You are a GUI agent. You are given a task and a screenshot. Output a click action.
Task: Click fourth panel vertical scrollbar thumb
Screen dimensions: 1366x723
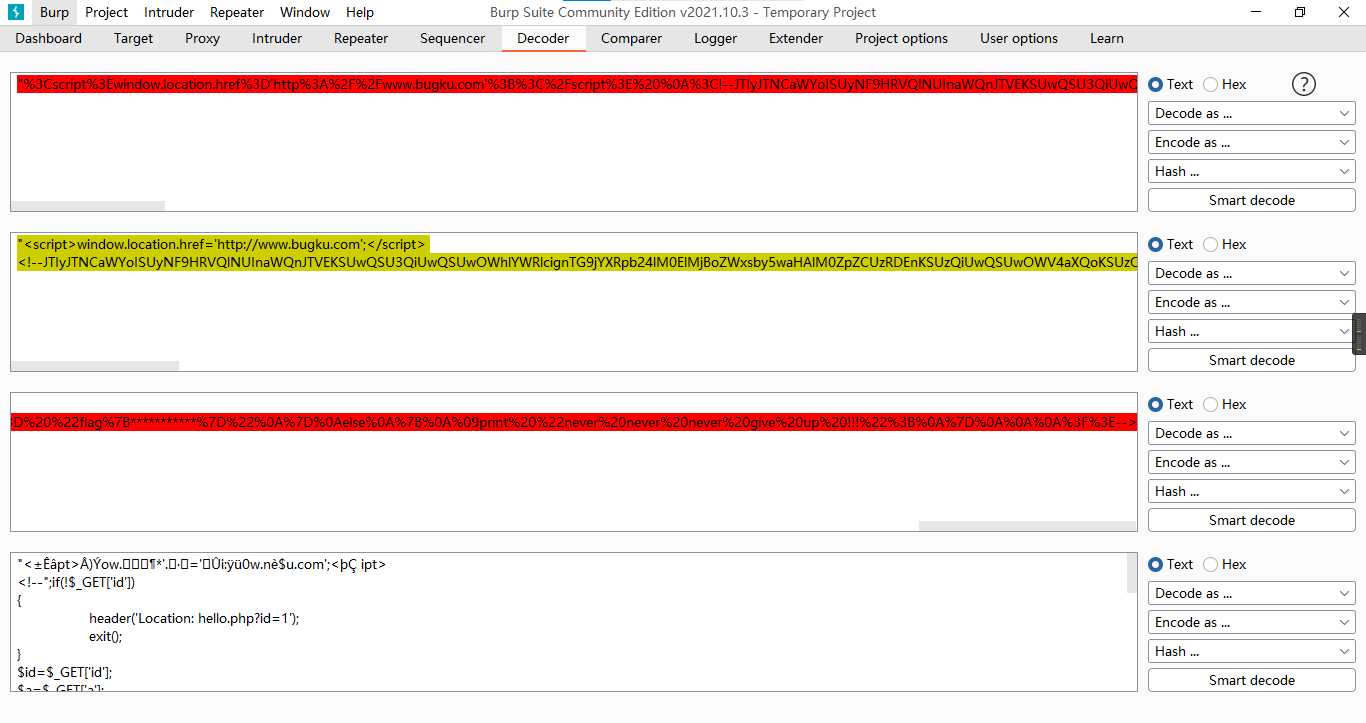(1132, 573)
